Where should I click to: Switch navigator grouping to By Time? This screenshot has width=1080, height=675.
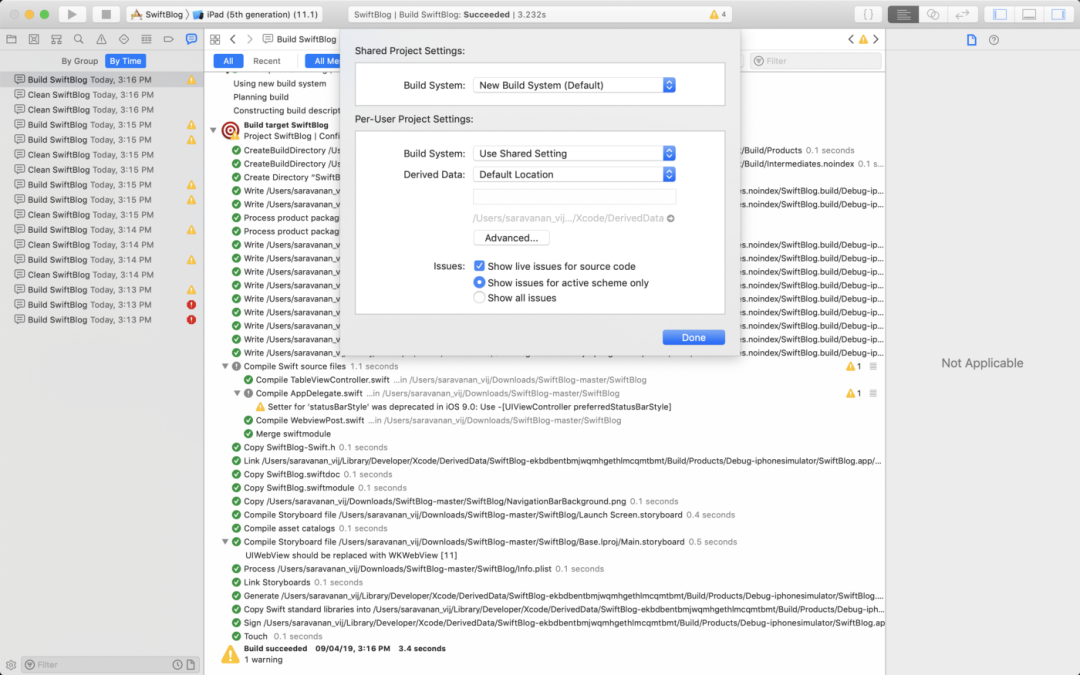pos(125,61)
